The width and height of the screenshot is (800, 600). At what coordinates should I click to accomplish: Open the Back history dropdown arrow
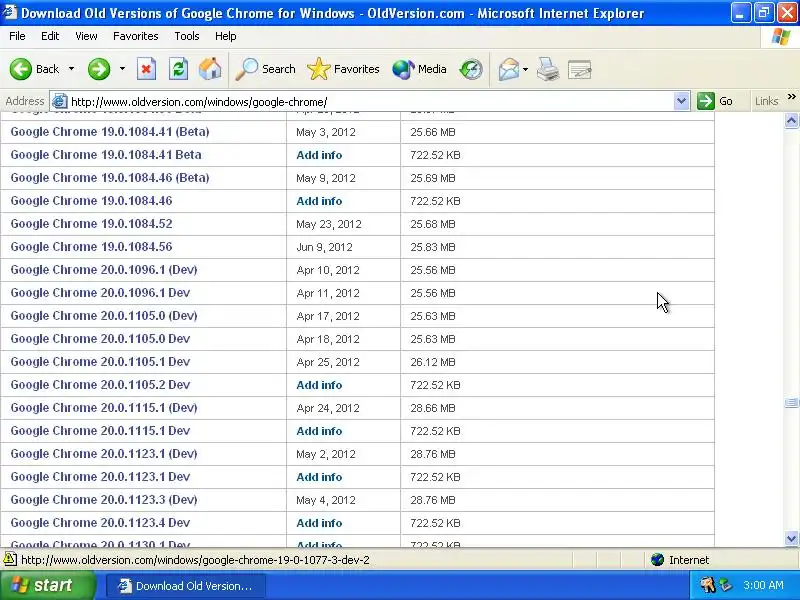(71, 69)
